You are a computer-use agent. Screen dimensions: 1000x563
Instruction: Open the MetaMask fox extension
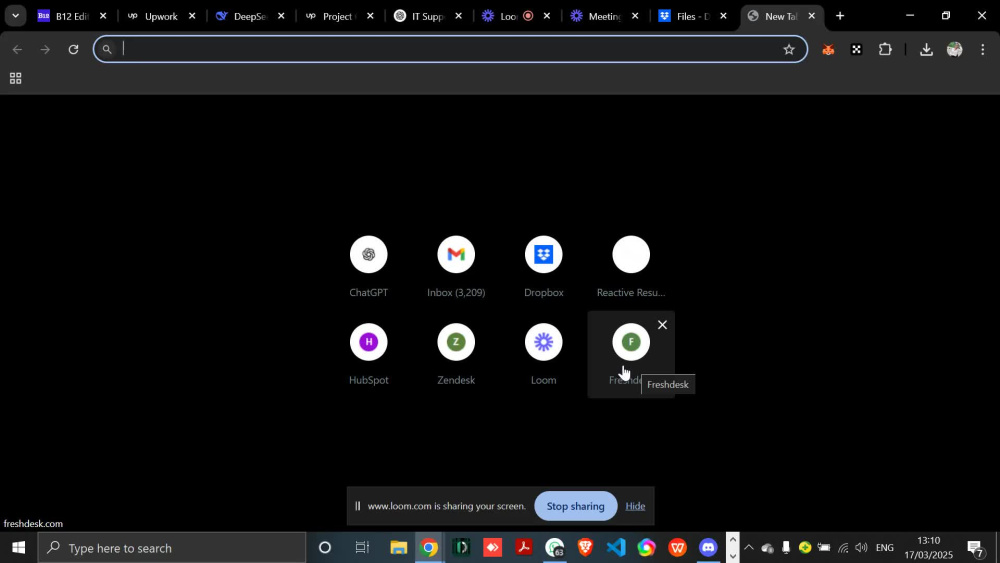[828, 49]
